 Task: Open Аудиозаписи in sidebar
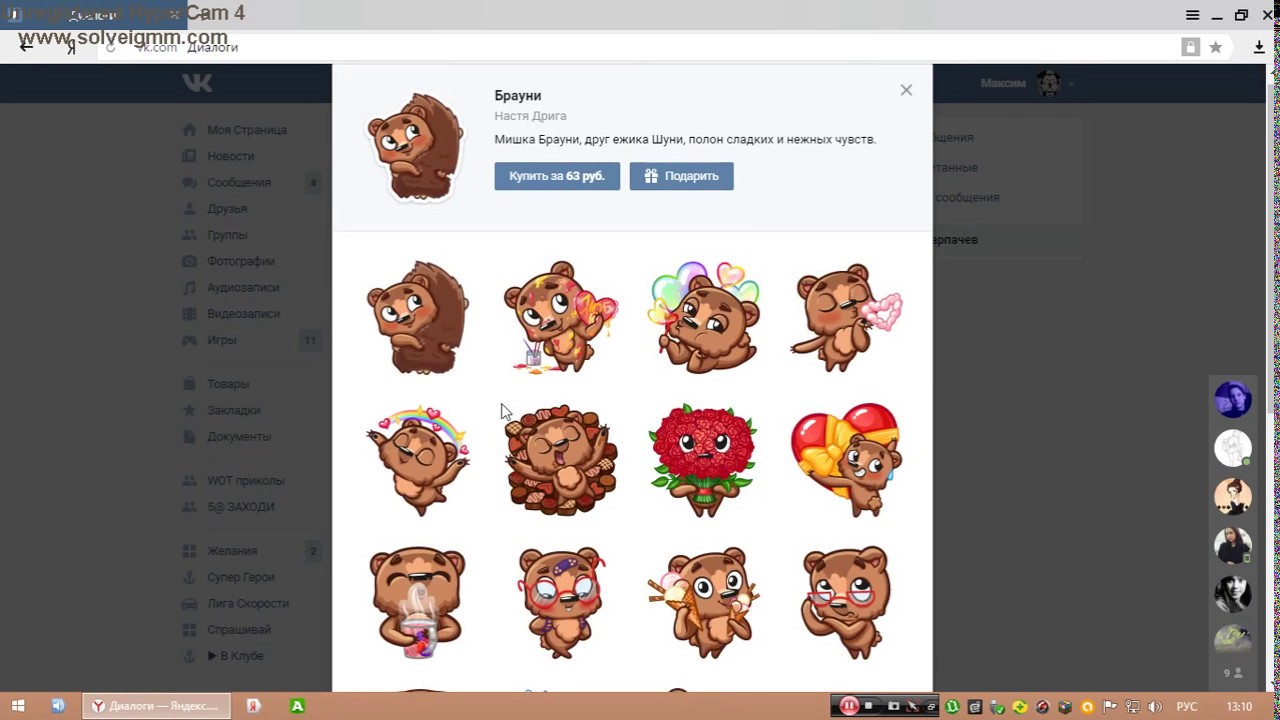click(243, 287)
